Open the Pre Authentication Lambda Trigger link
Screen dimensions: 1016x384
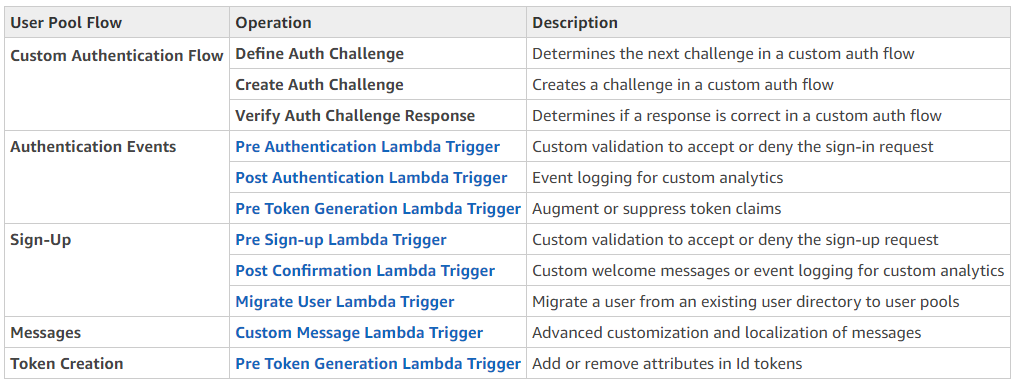point(367,147)
